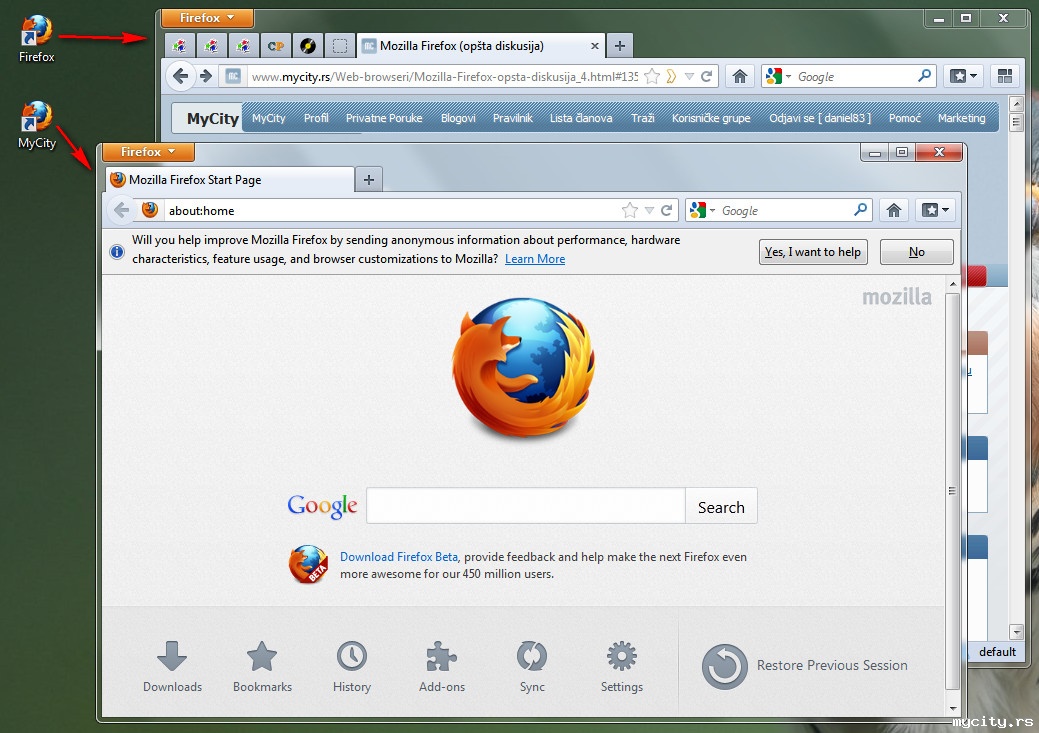1039x733 pixels.
Task: Open Firefox menu button in front window
Action: [148, 152]
